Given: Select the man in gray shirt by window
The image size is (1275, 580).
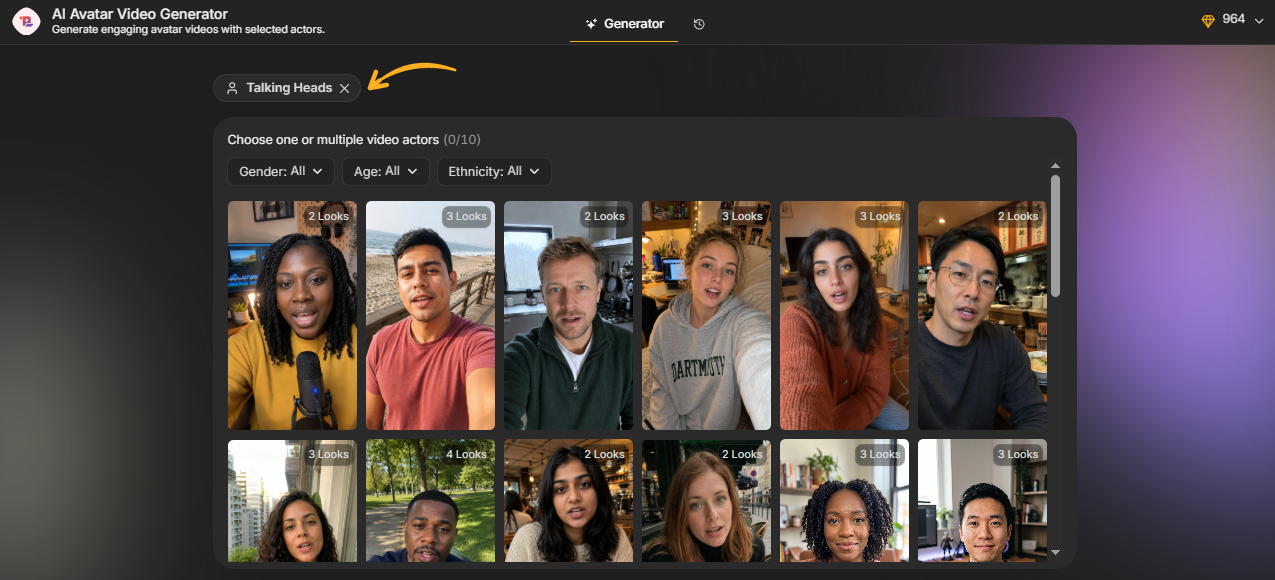Looking at the screenshot, I should 982,501.
